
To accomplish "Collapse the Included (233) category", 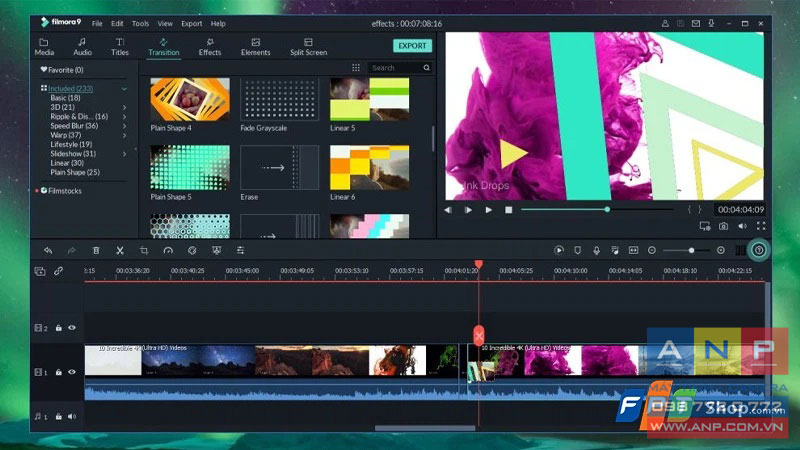I will [x=124, y=89].
